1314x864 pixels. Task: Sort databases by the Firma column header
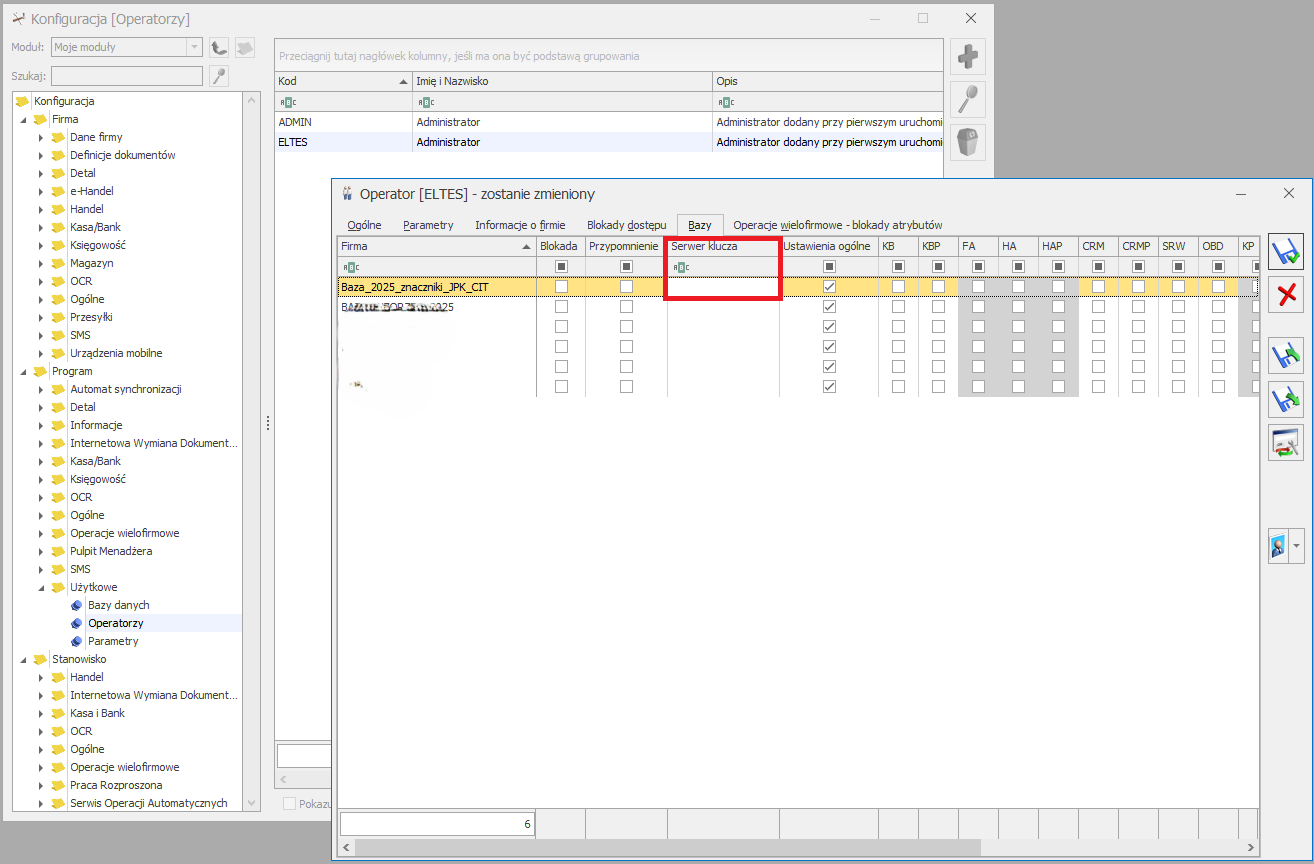436,246
